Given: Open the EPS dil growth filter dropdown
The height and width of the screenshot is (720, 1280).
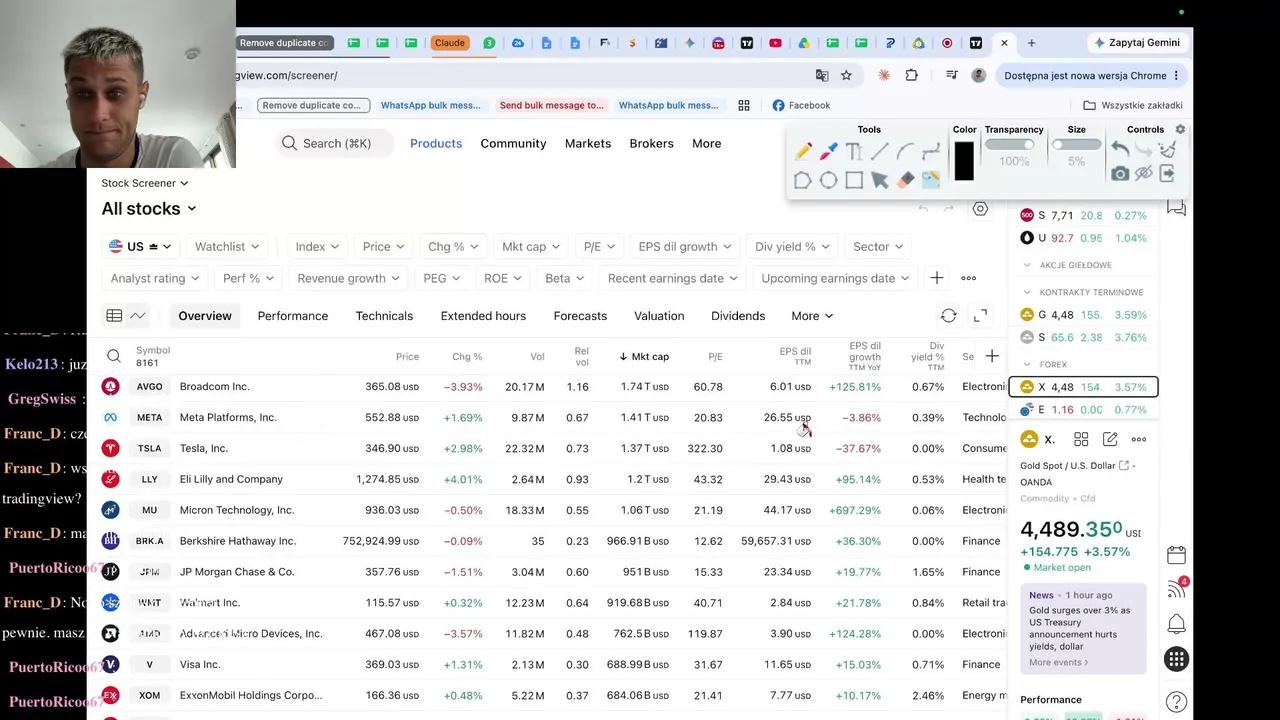Looking at the screenshot, I should click(x=684, y=247).
